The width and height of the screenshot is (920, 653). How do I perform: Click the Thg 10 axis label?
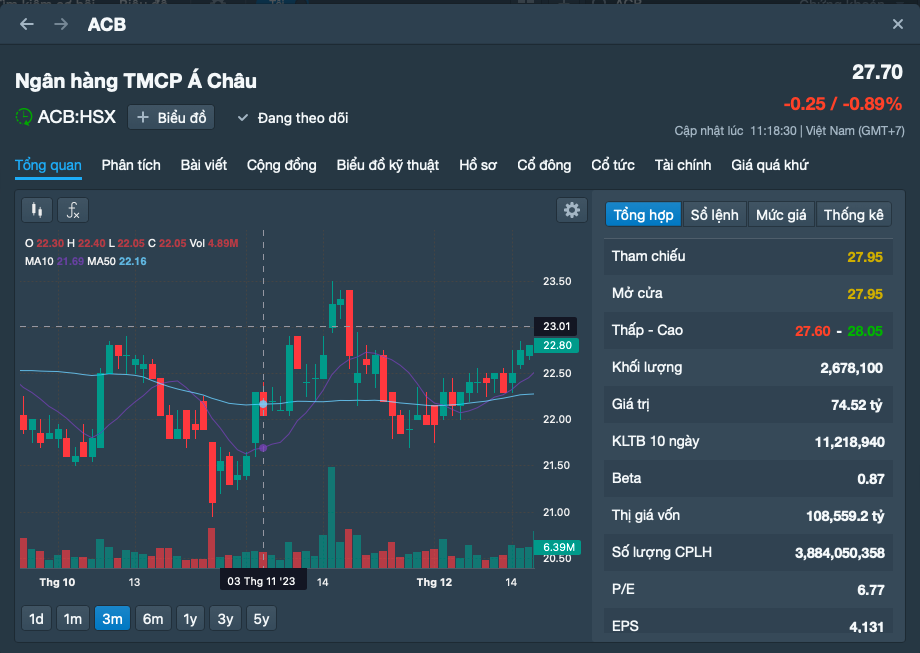[57, 582]
